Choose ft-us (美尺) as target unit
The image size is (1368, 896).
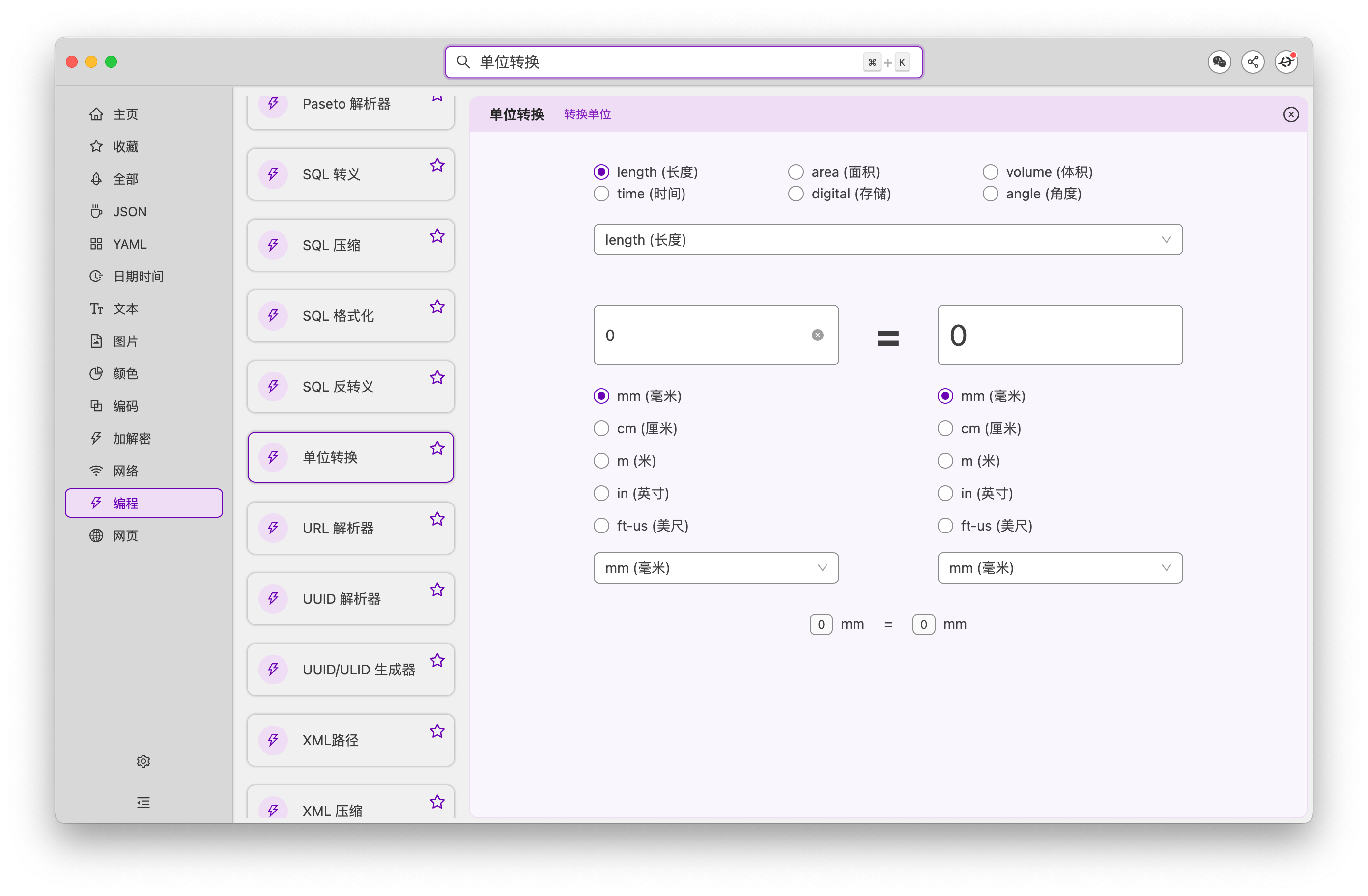945,525
